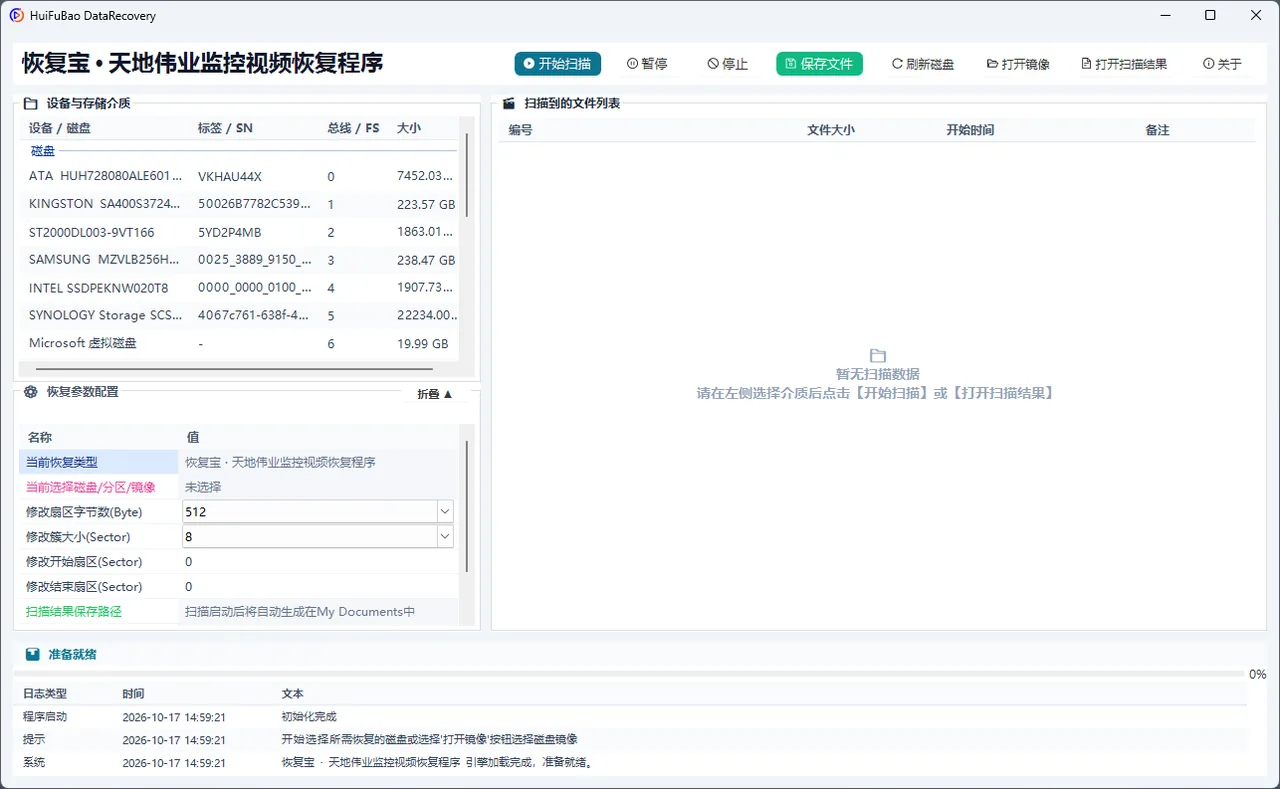1280x789 pixels.
Task: Select the 当前恢复类型 parameter row
Action: point(240,462)
